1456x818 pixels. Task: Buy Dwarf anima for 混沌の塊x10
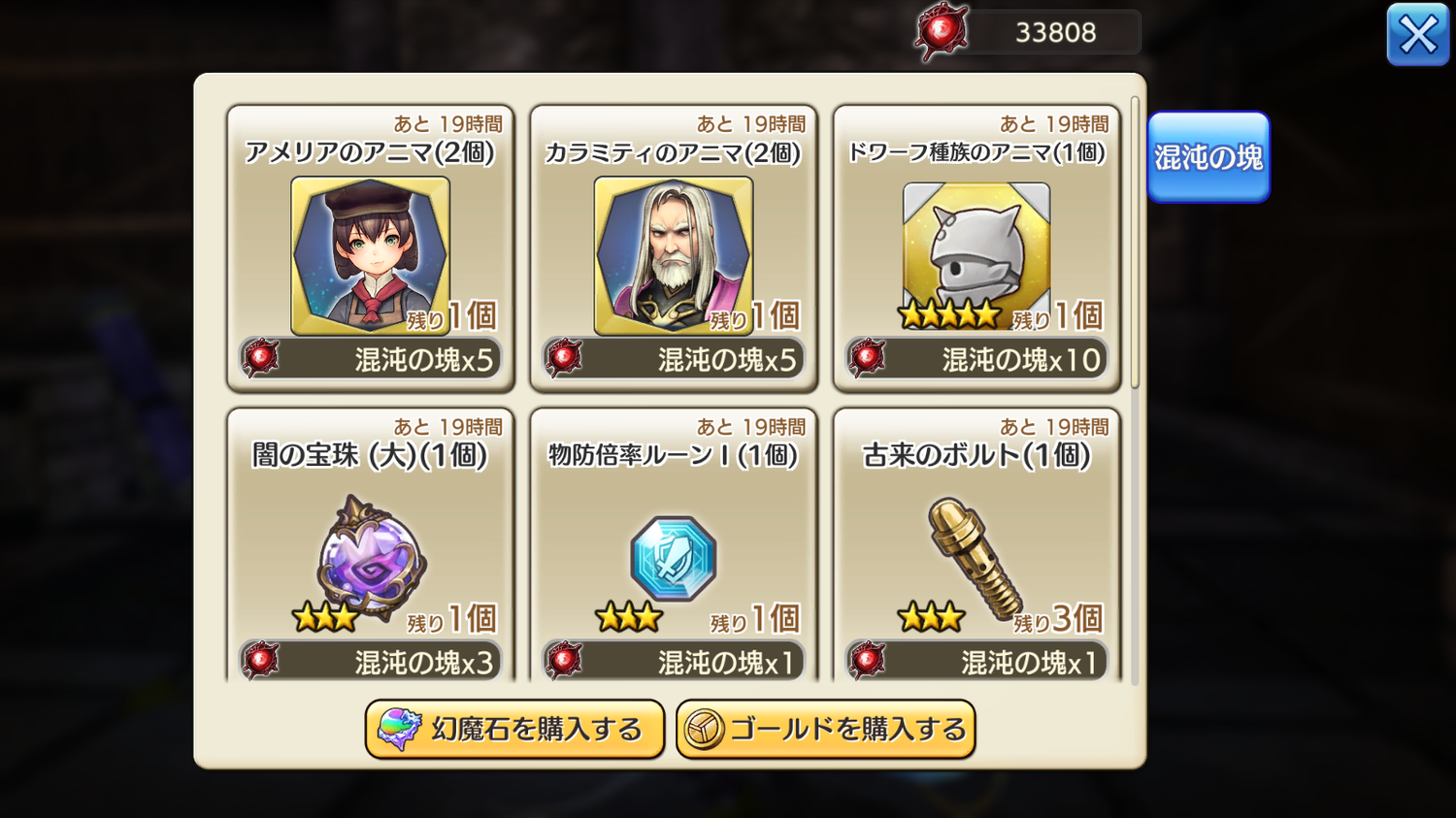click(x=976, y=359)
